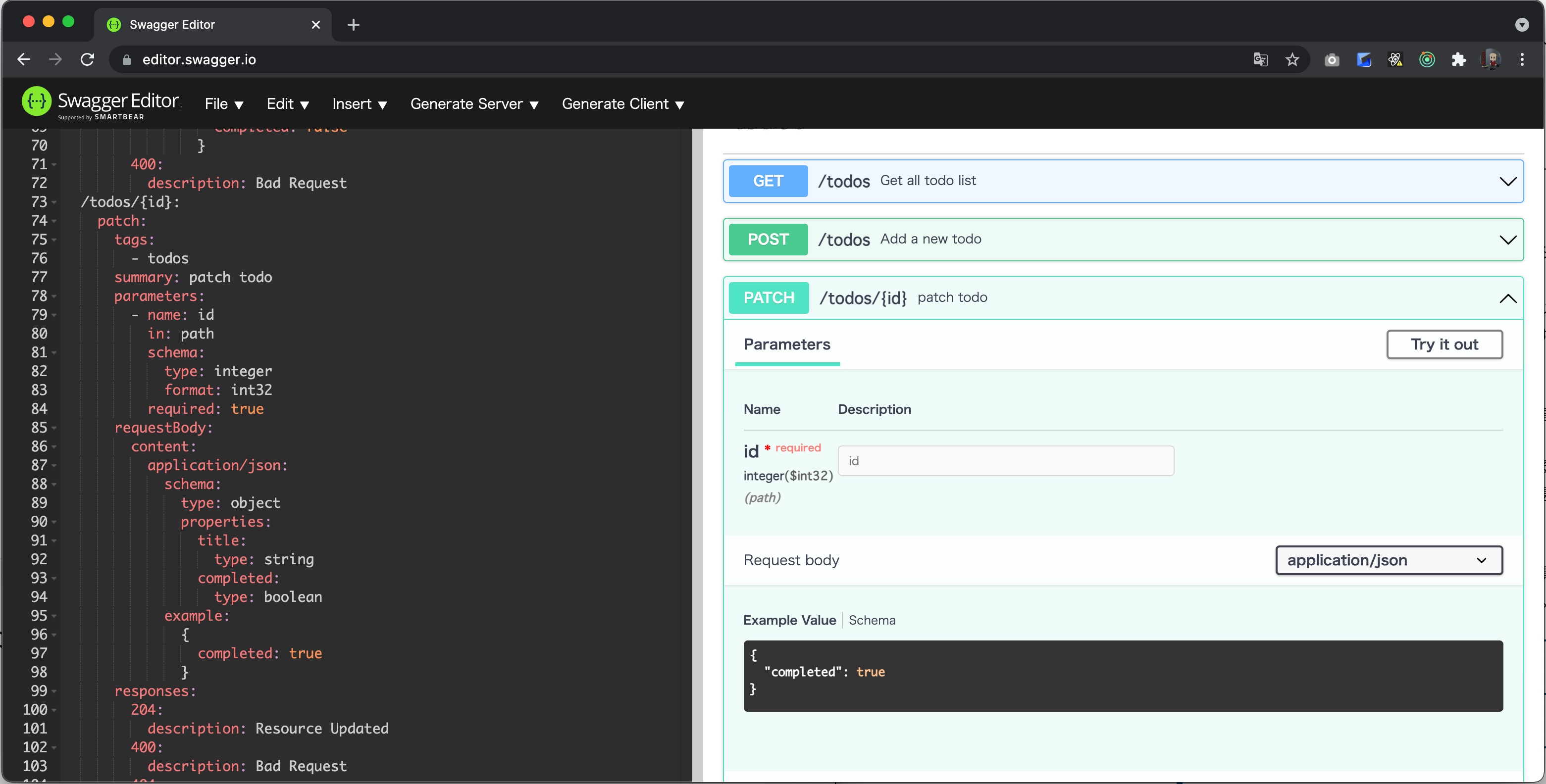Click the tab search arrow at the top right
The width and height of the screenshot is (1546, 784).
click(1521, 24)
